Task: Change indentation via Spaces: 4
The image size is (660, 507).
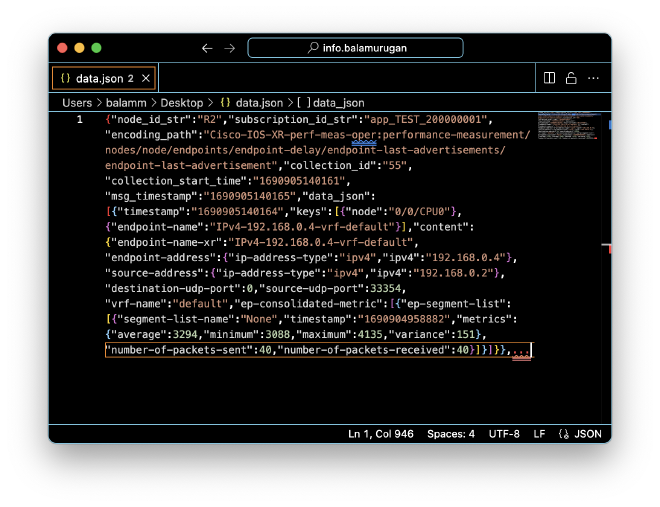Action: 451,434
